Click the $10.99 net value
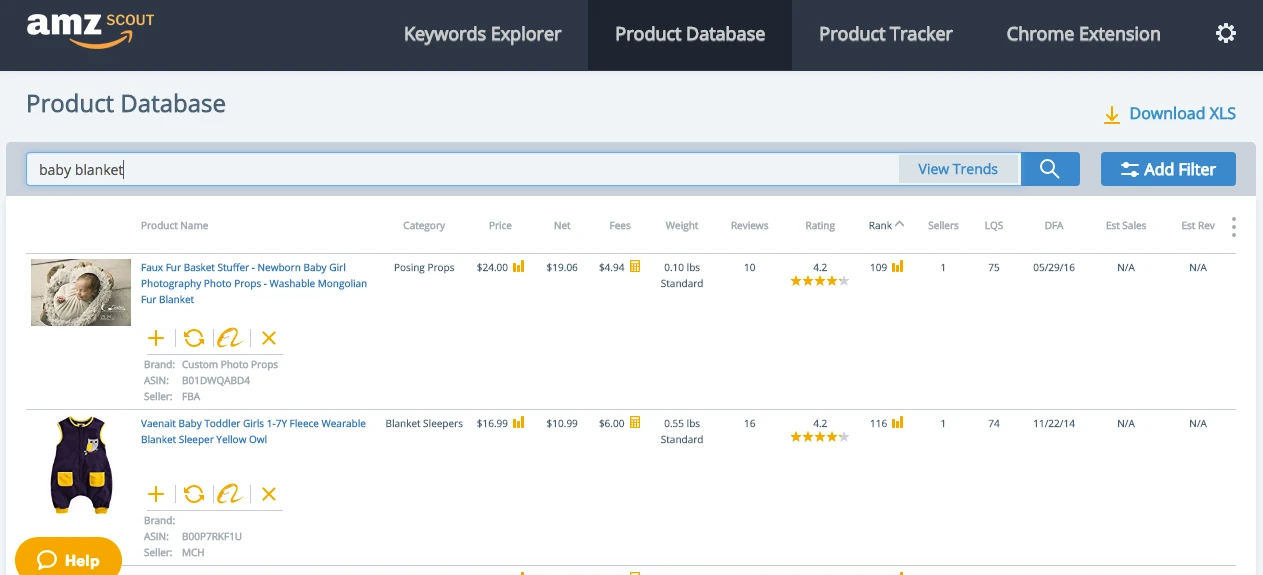 point(562,424)
